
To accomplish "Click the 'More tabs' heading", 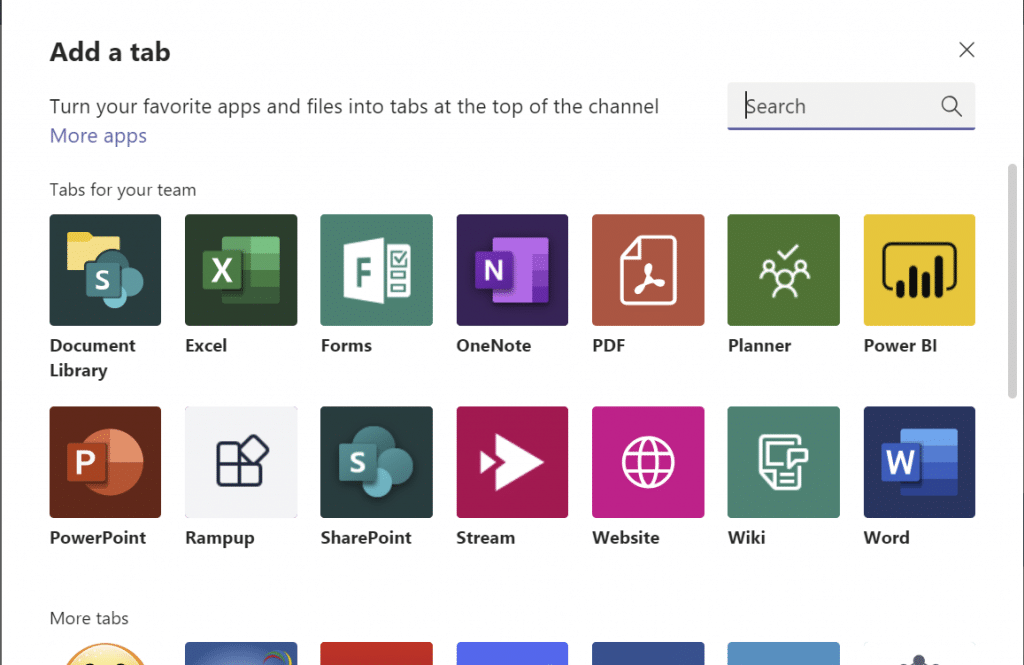I will coord(89,618).
